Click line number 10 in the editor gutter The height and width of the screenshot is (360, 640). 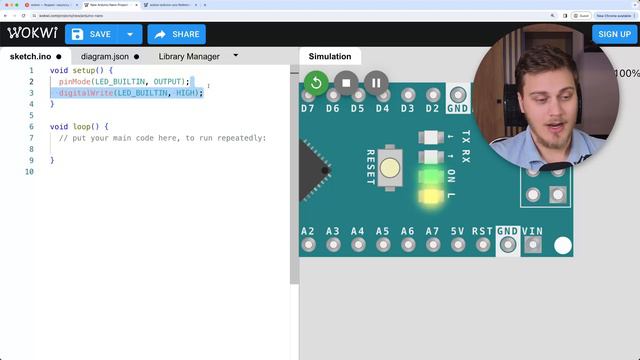(29, 172)
